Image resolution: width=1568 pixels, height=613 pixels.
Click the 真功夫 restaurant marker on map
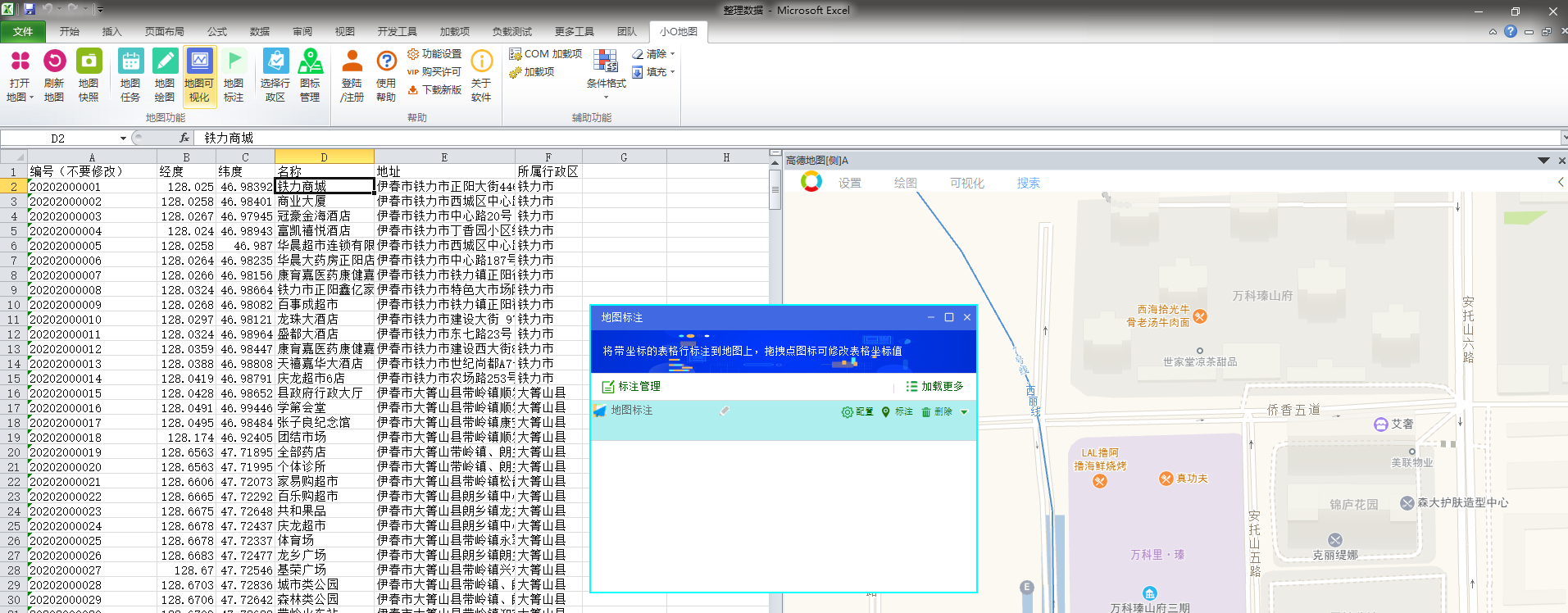click(1166, 479)
